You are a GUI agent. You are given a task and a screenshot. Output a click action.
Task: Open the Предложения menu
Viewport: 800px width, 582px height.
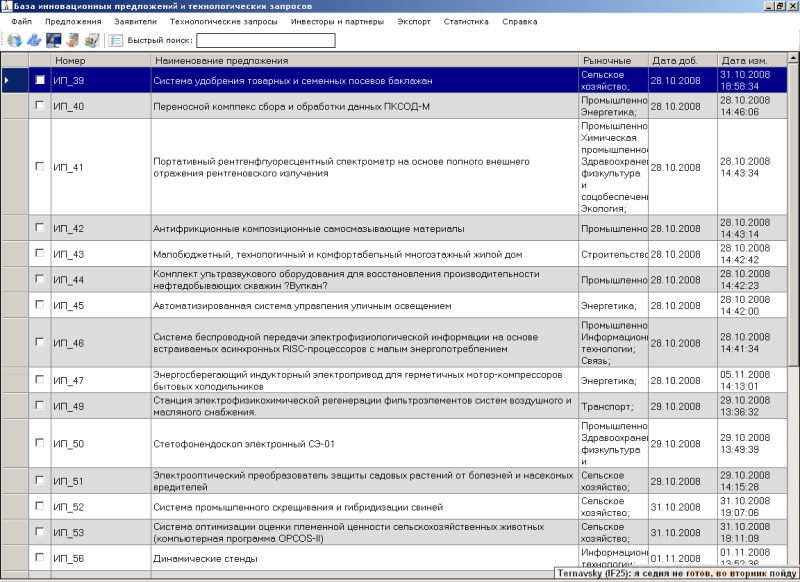73,21
